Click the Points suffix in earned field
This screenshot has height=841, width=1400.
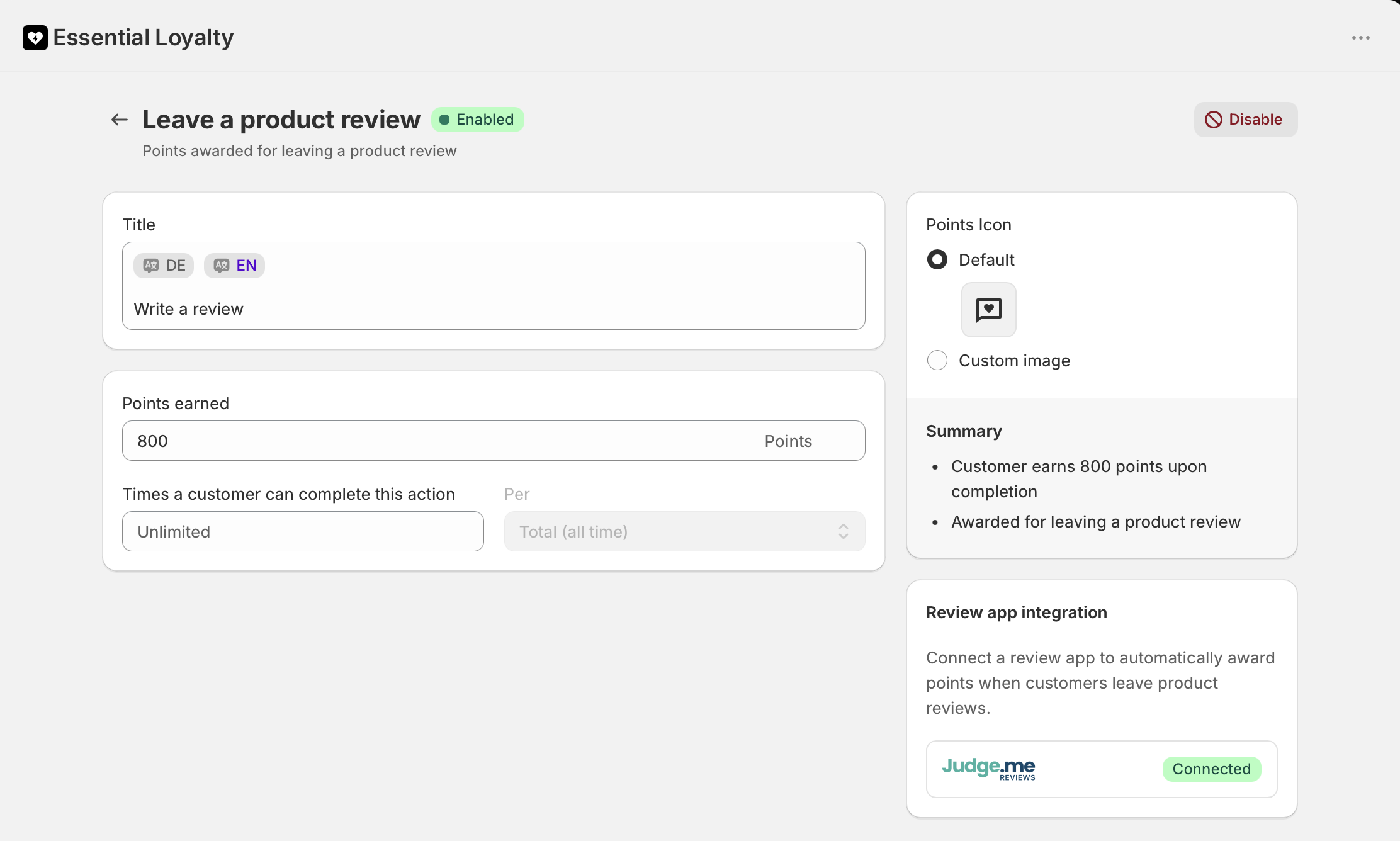788,441
